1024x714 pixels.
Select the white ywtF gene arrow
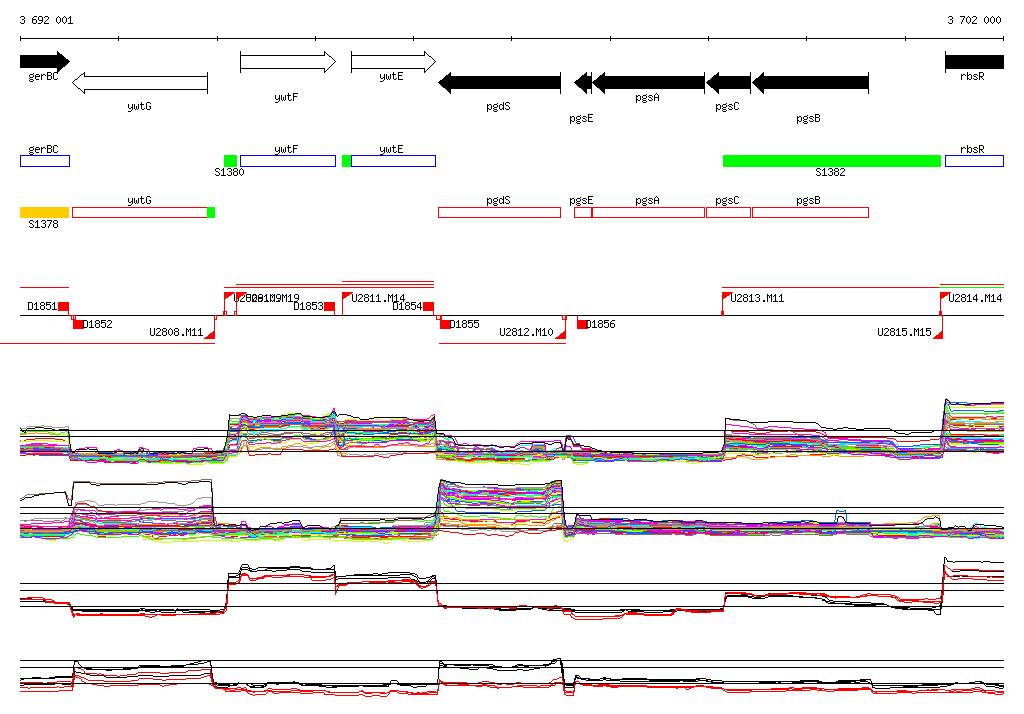click(x=288, y=62)
